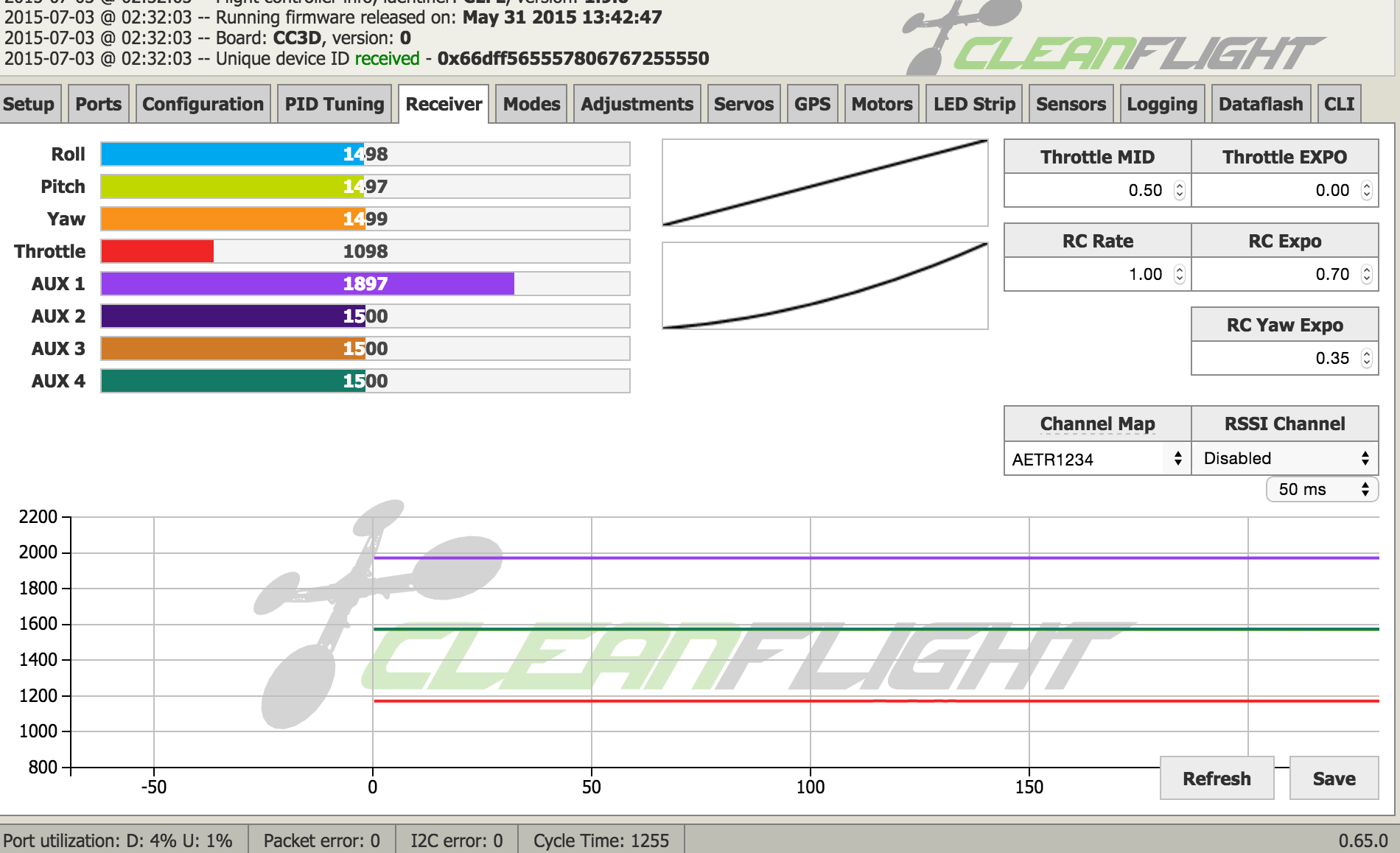Click the RC Expo value field 0.70

(x=1284, y=274)
